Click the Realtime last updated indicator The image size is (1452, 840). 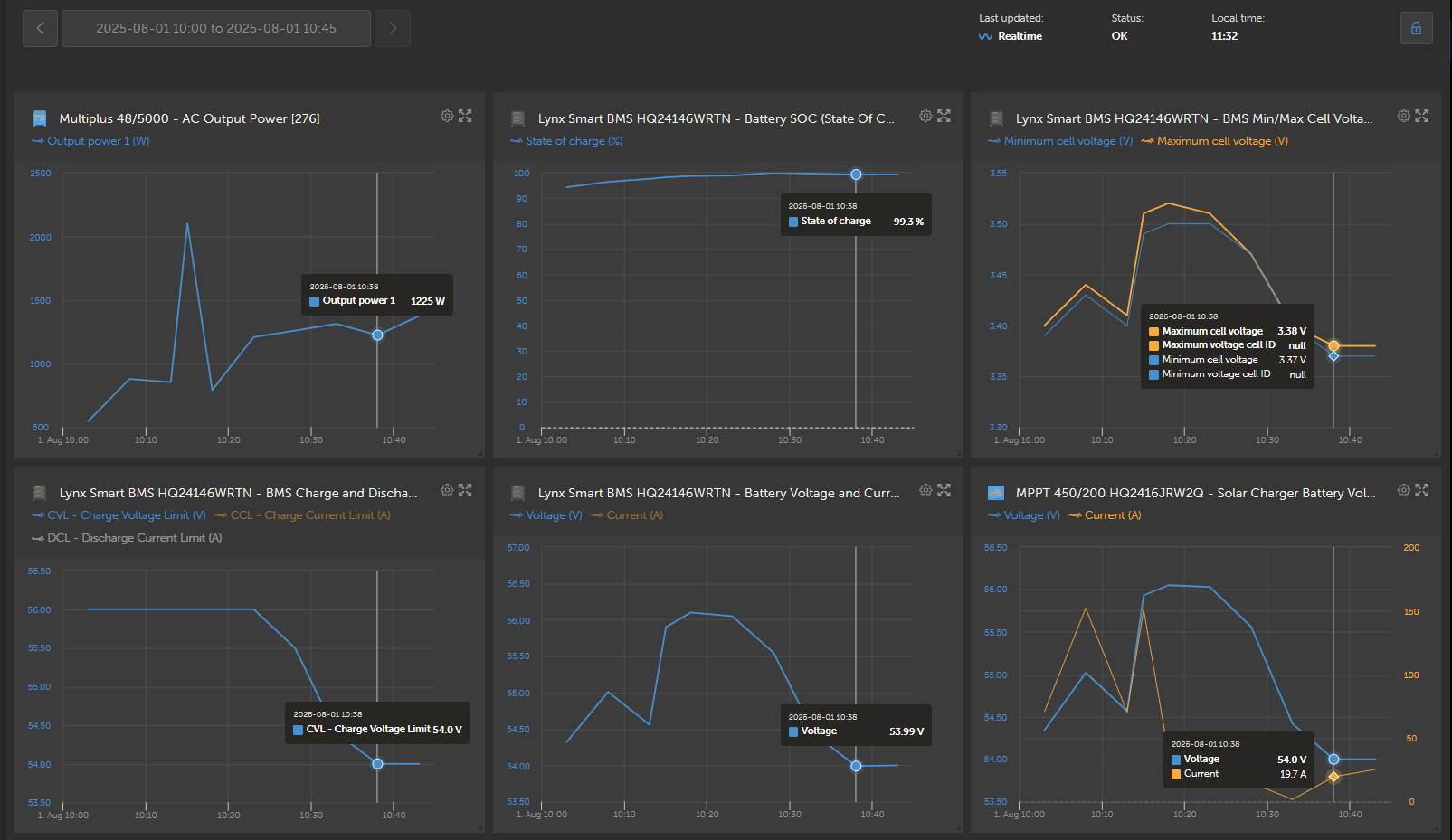pos(1011,36)
